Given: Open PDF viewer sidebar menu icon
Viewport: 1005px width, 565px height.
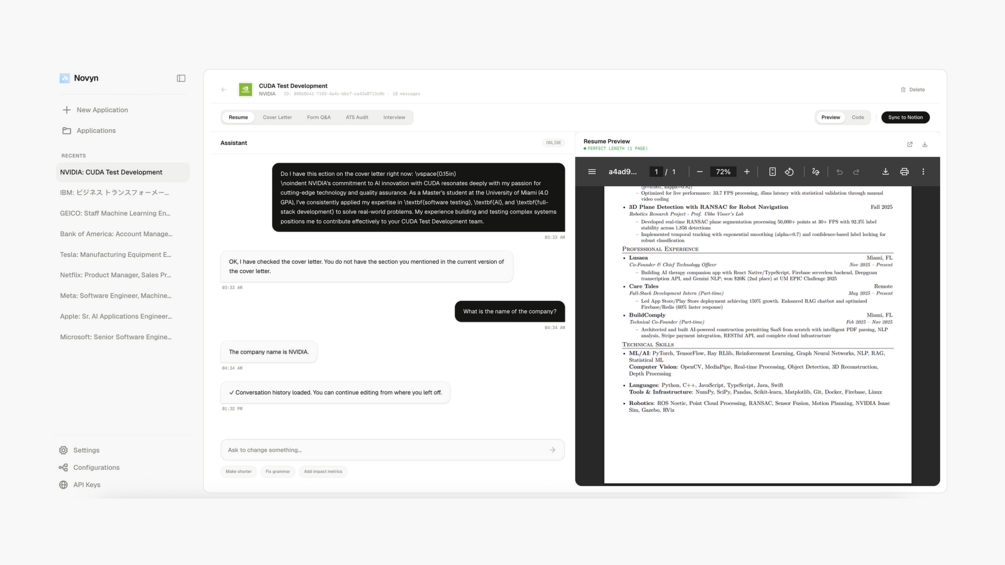Looking at the screenshot, I should [592, 172].
